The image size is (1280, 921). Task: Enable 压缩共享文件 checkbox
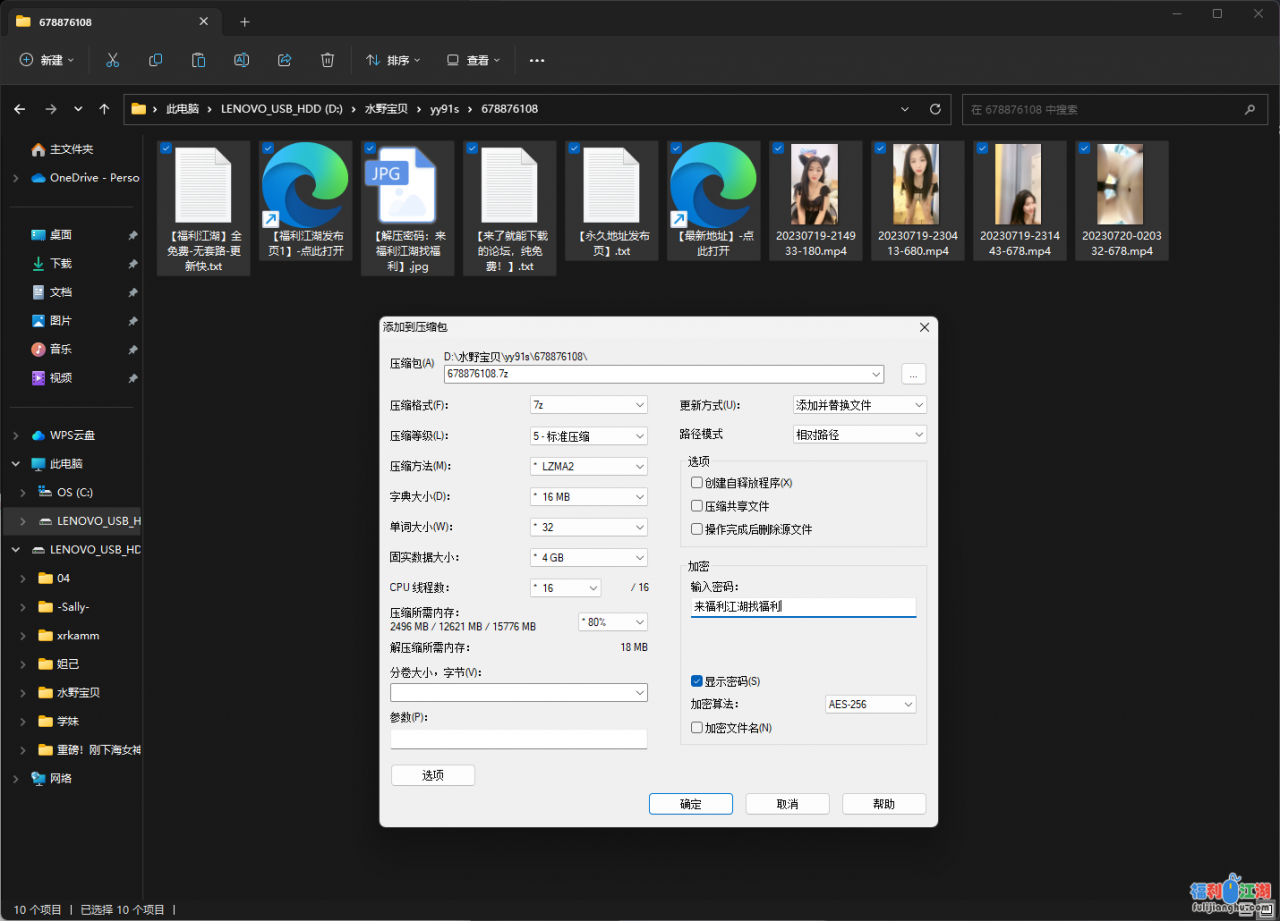pyautogui.click(x=697, y=506)
